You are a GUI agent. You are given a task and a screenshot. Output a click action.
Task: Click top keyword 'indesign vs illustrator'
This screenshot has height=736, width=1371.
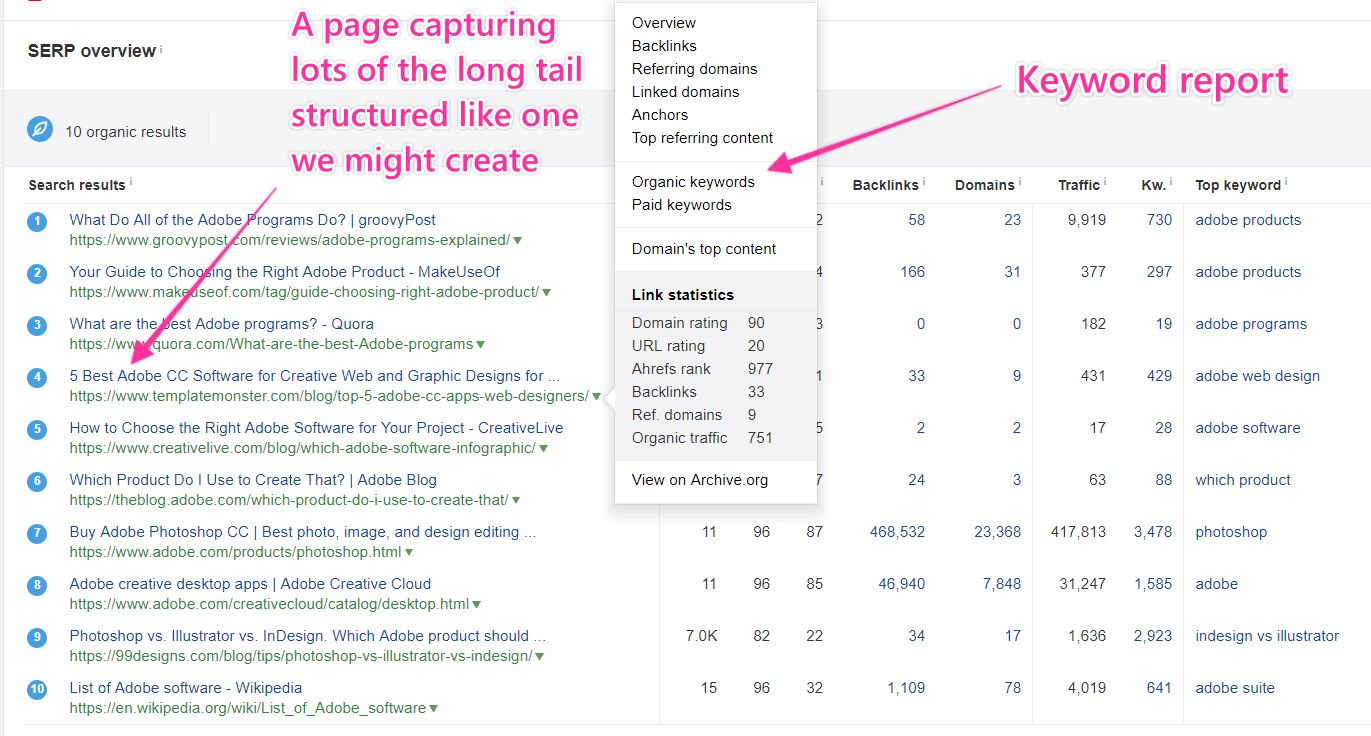click(x=1267, y=636)
